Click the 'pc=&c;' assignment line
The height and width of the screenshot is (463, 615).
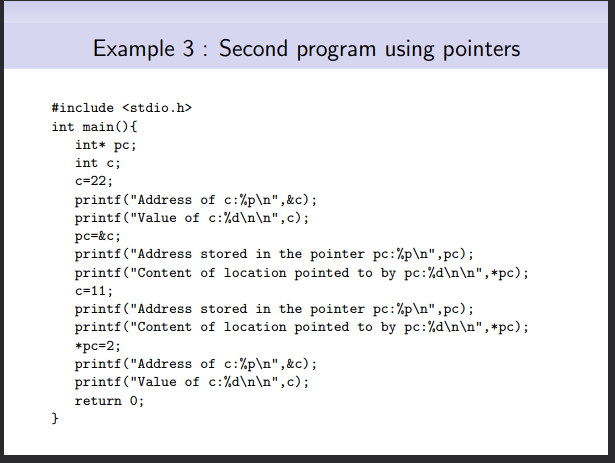click(98, 236)
